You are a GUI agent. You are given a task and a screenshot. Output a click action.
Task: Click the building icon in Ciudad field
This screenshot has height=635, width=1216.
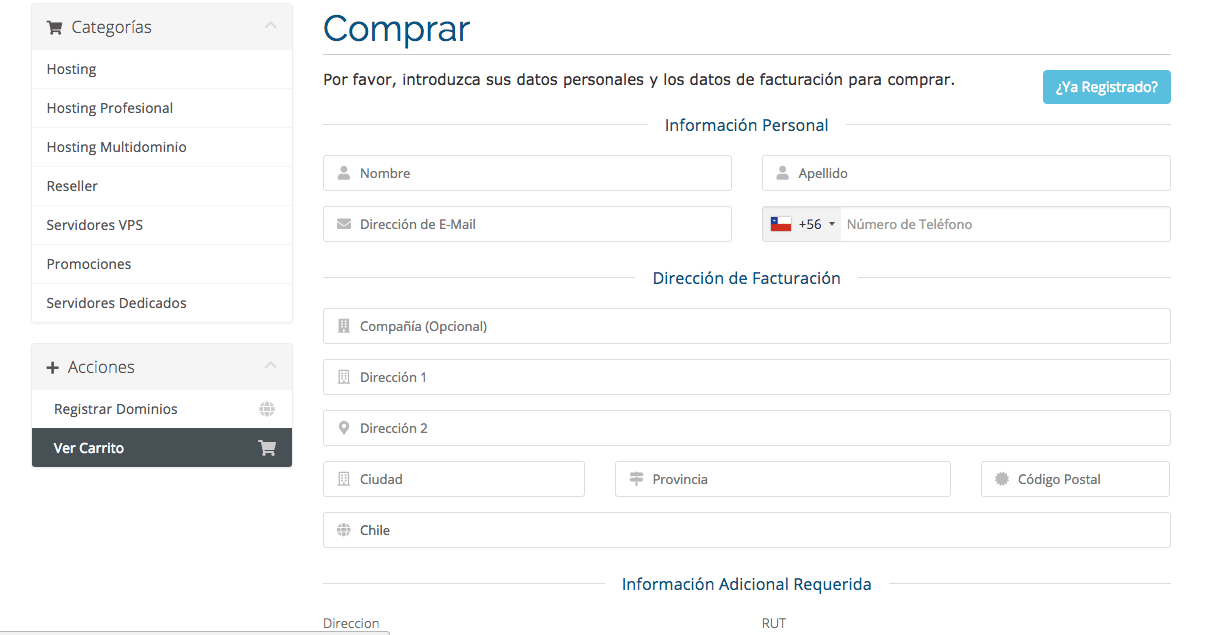(344, 479)
